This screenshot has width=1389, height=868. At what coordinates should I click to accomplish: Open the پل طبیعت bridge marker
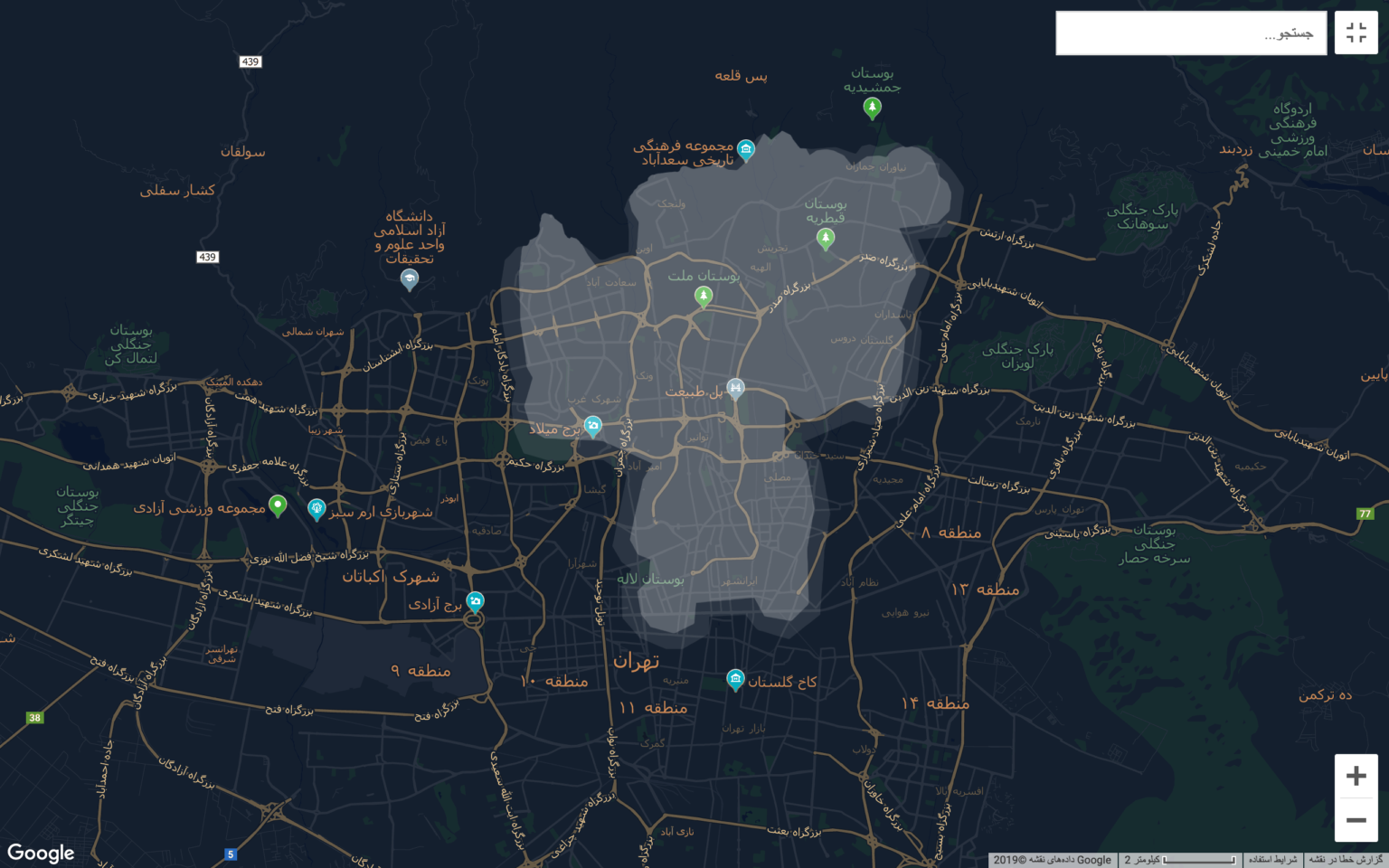pos(735,389)
